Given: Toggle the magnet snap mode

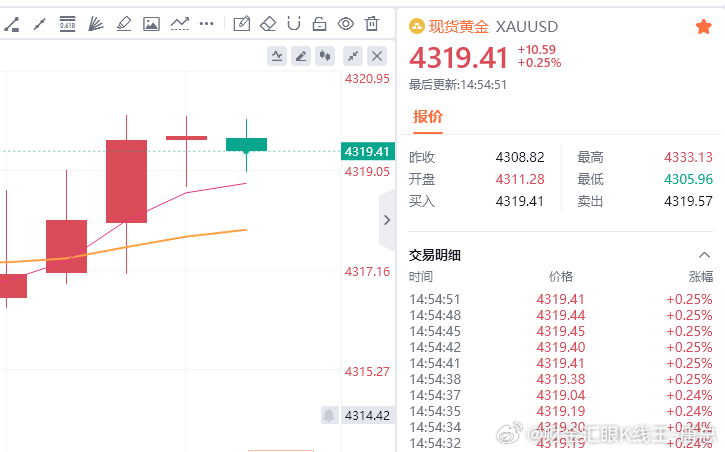Looking at the screenshot, I should (x=294, y=24).
